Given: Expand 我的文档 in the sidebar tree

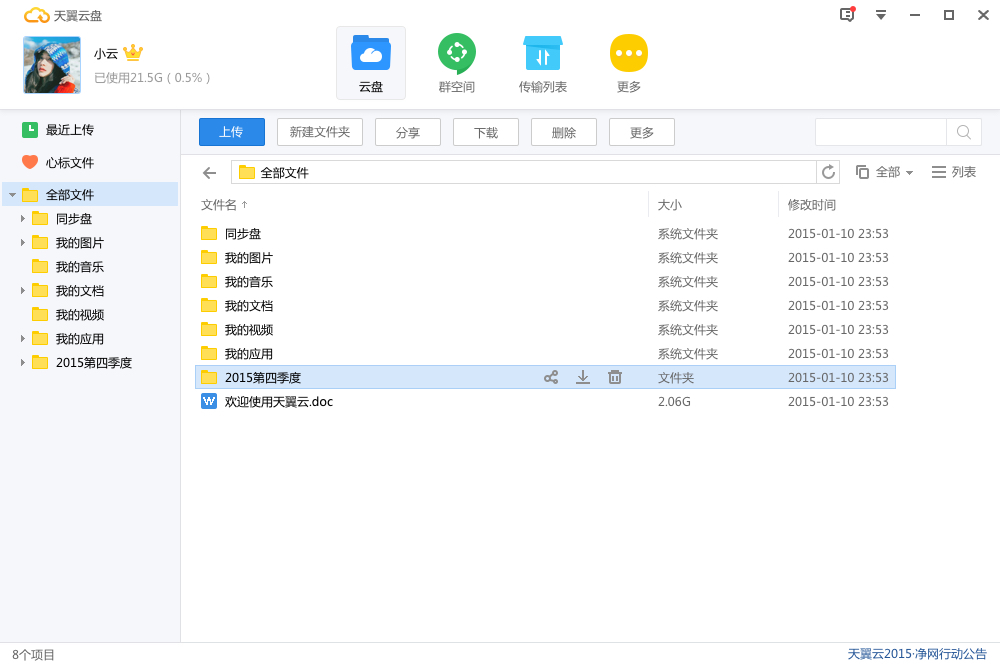Looking at the screenshot, I should pyautogui.click(x=23, y=290).
